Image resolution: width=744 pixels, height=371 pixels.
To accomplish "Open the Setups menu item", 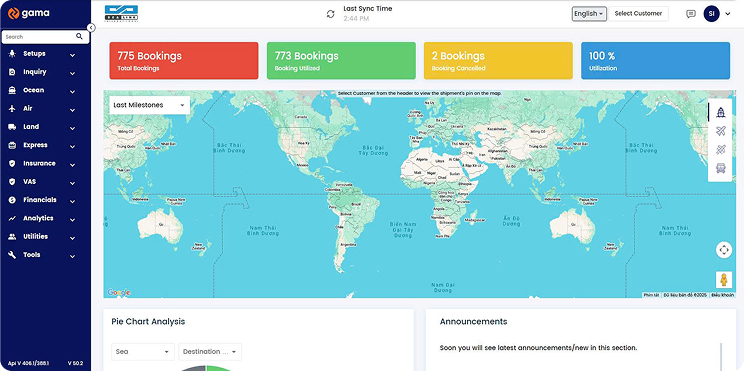I will coord(45,54).
